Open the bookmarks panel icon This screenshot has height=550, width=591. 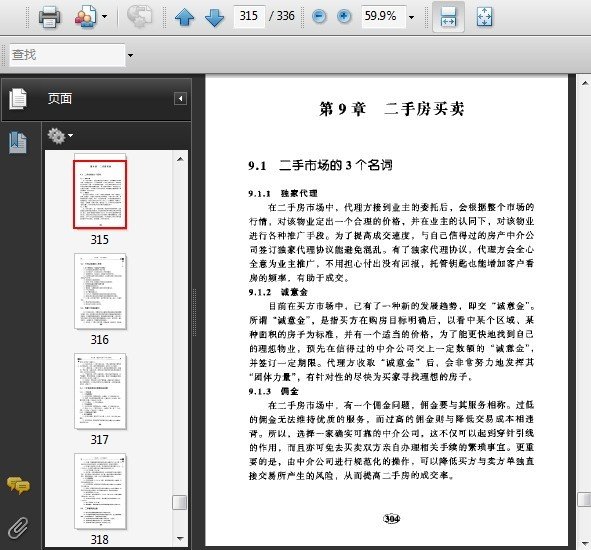coord(18,142)
